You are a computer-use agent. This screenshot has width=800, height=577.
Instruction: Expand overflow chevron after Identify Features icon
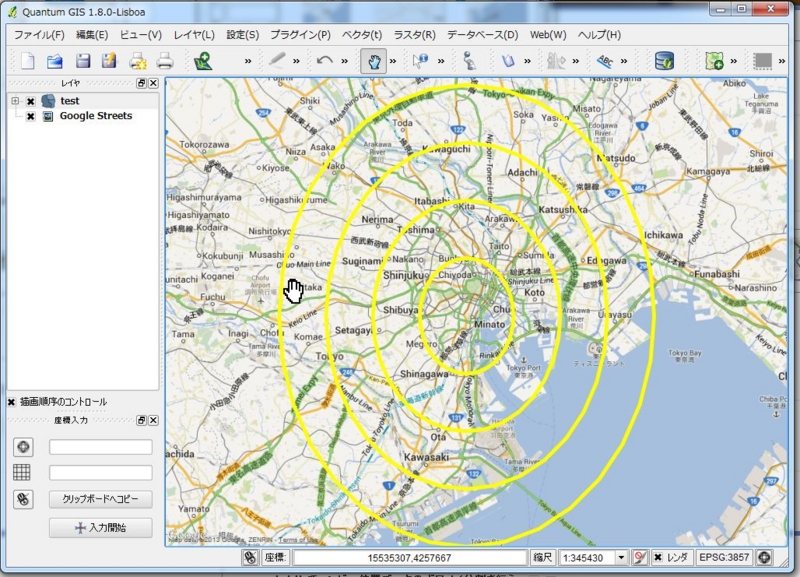441,61
